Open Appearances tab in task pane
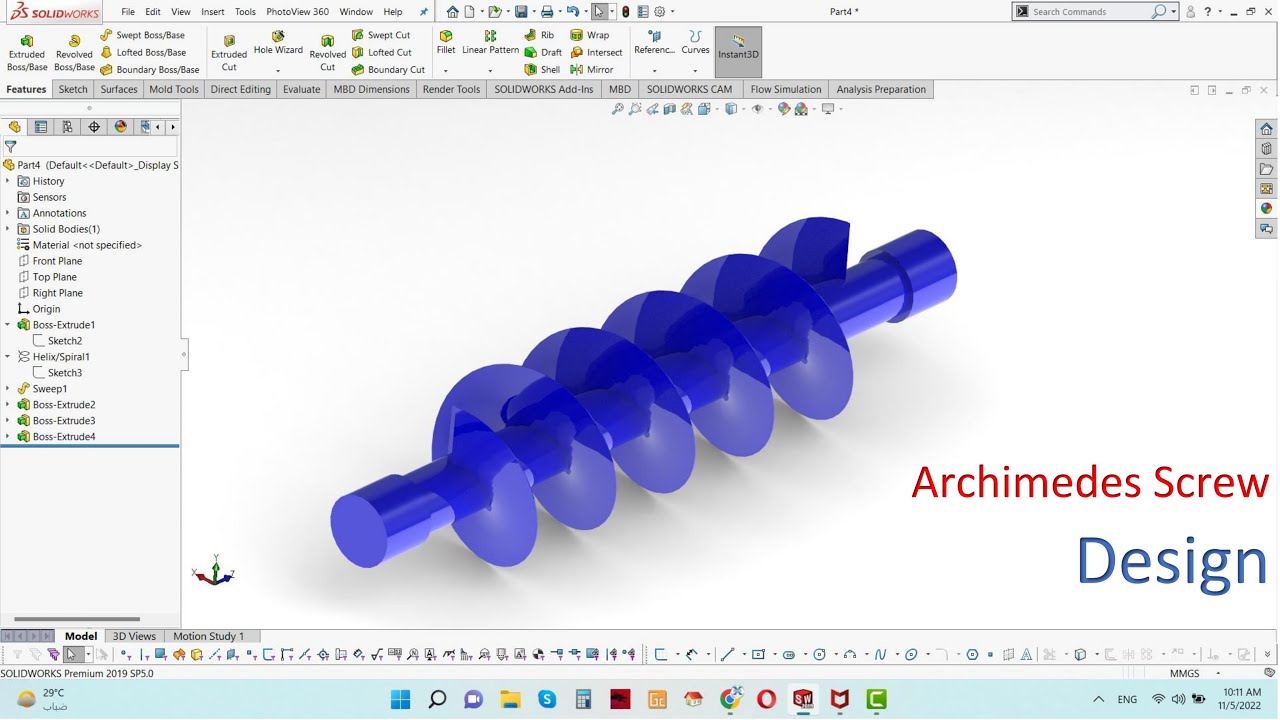Viewport: 1280px width, 720px height. tap(1267, 209)
